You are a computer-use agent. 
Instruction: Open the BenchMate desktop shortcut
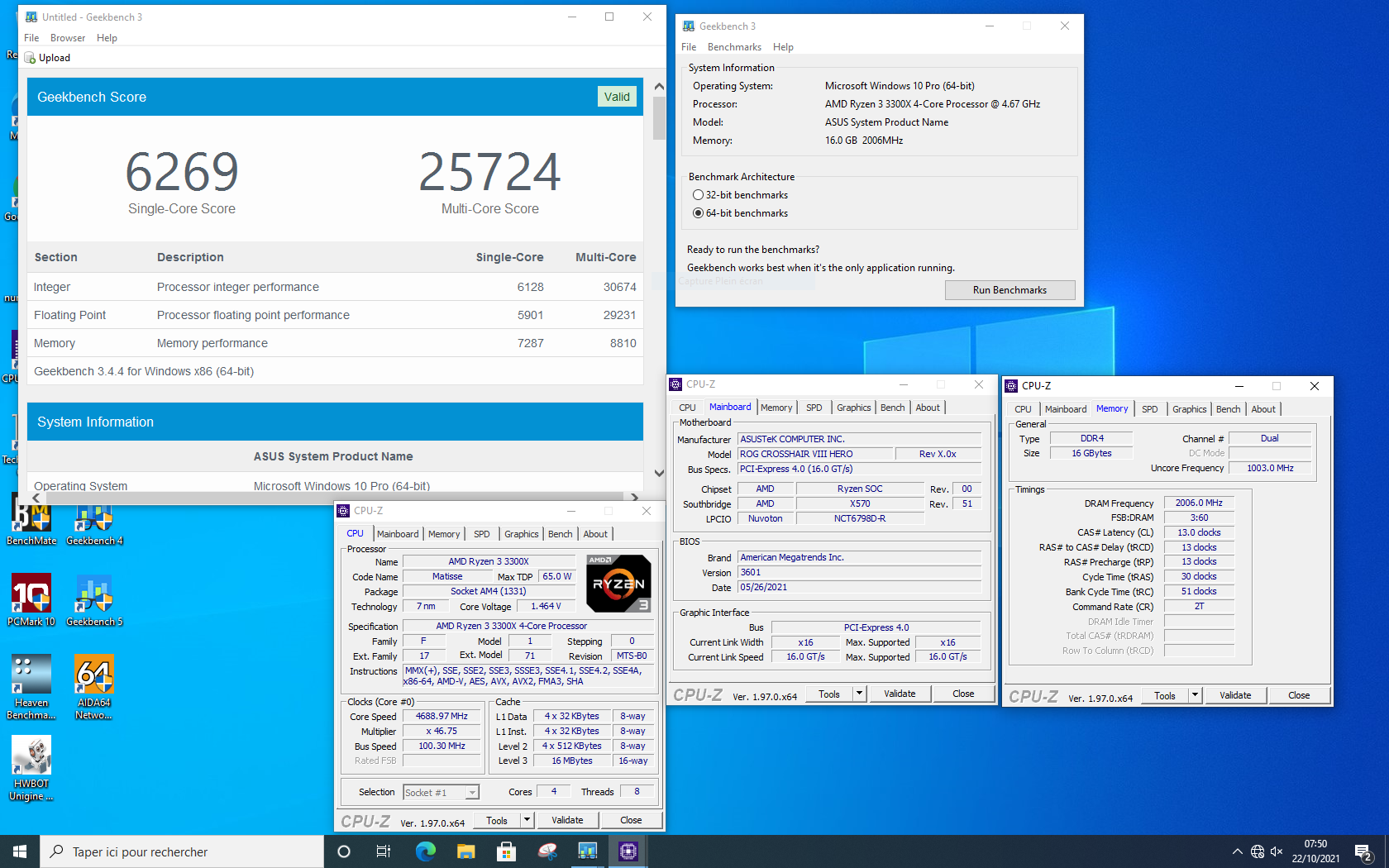click(31, 521)
